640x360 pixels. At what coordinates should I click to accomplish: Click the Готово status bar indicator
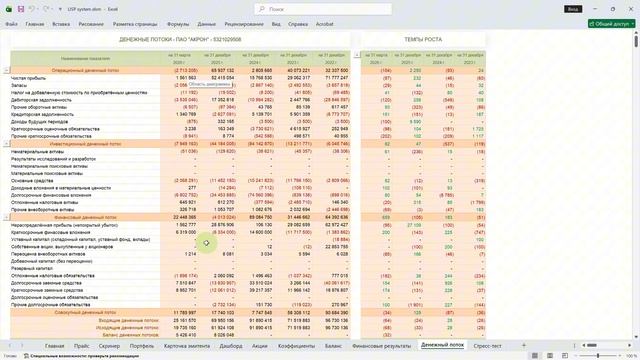coord(10,356)
